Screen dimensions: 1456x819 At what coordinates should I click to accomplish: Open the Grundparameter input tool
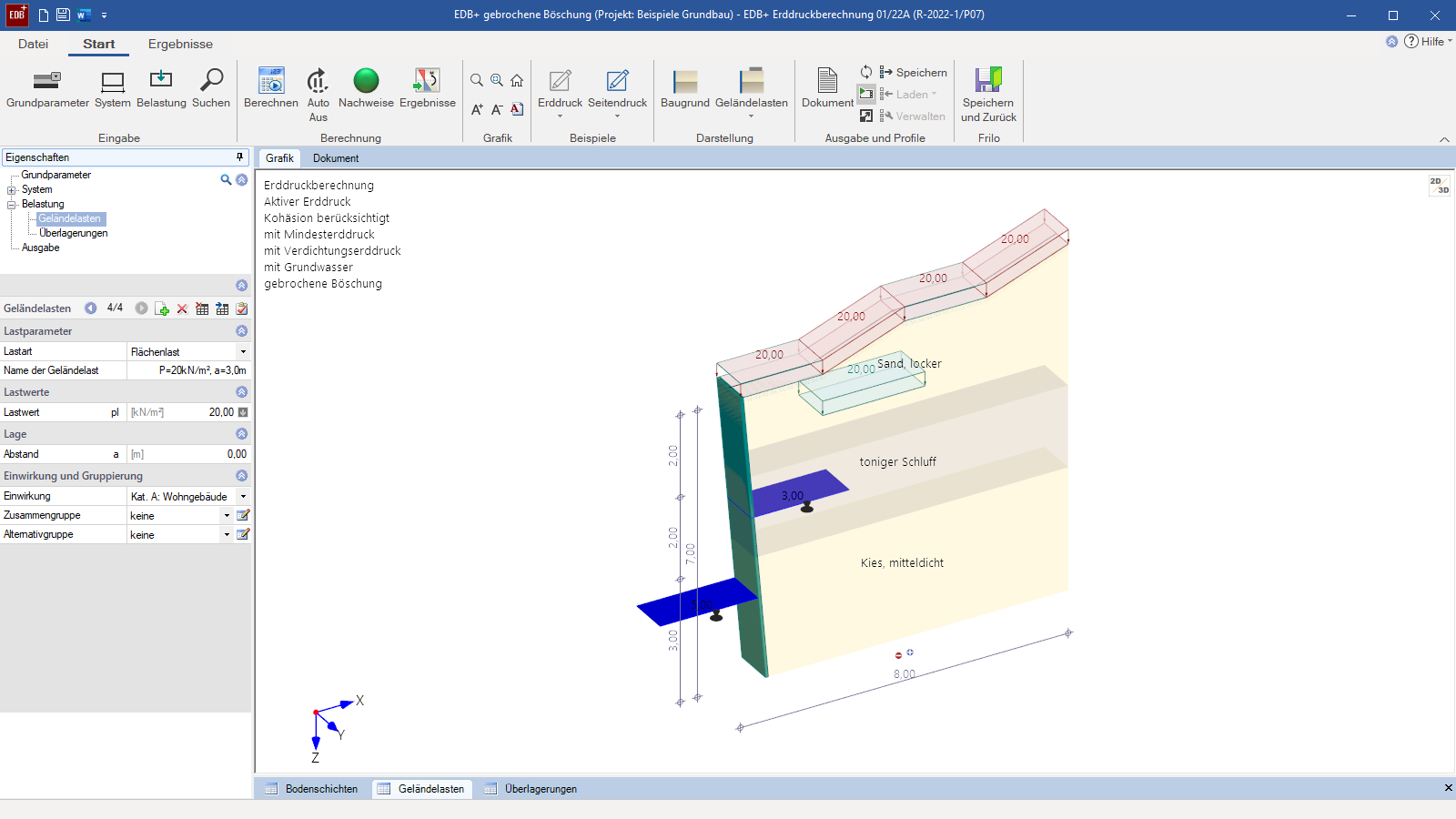click(47, 89)
